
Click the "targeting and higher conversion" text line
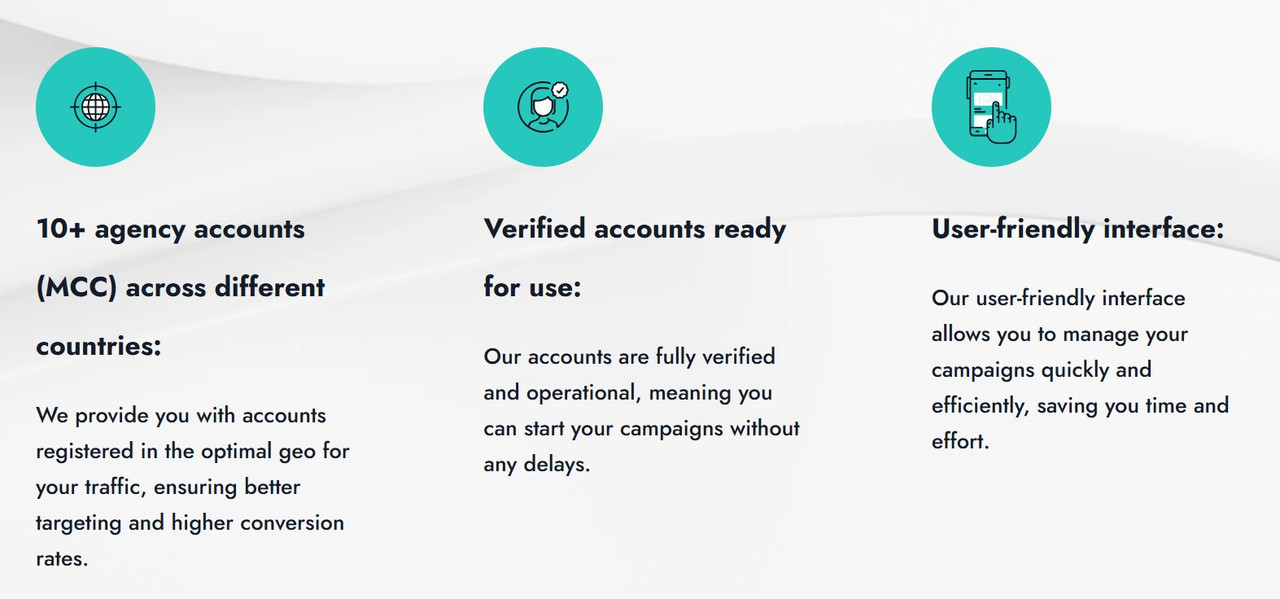click(189, 523)
